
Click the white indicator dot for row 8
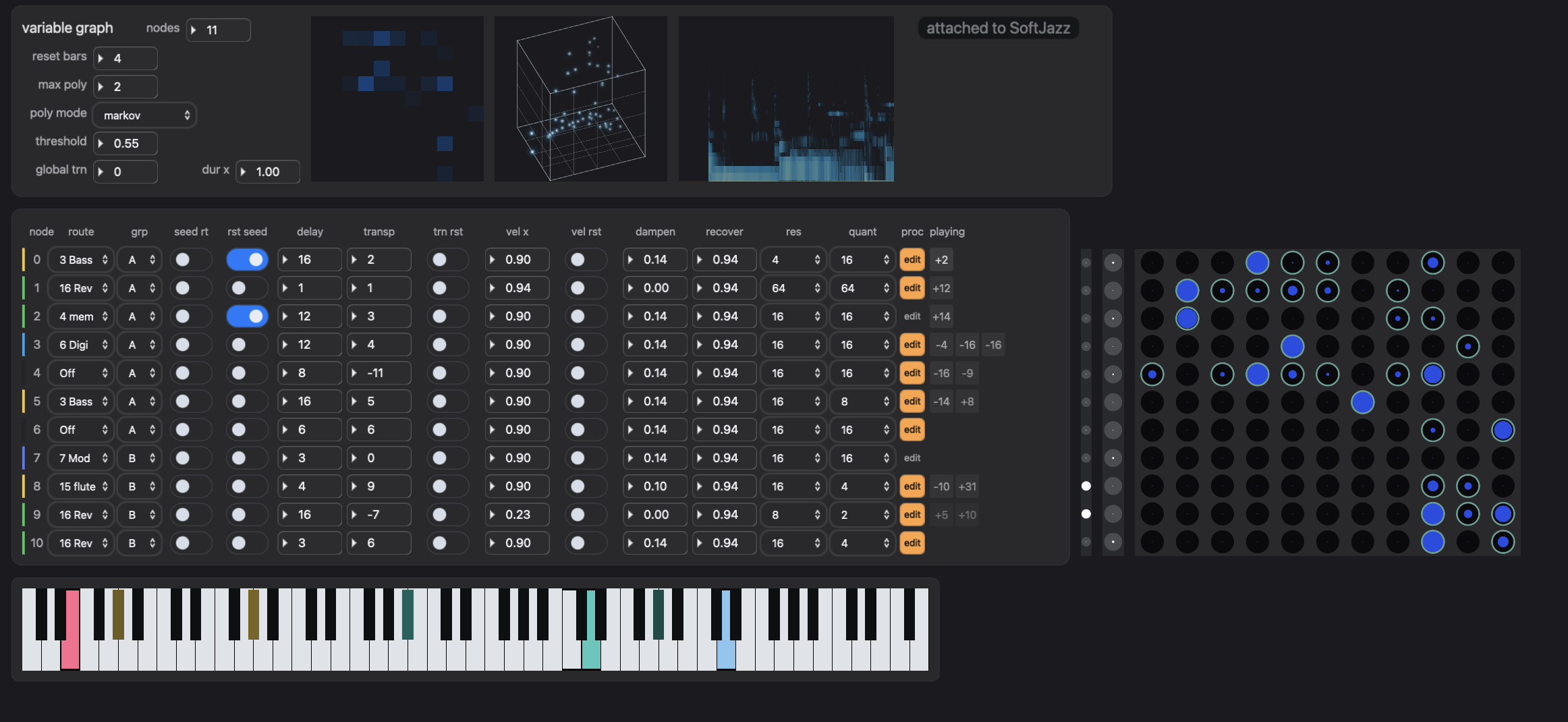[x=1086, y=486]
